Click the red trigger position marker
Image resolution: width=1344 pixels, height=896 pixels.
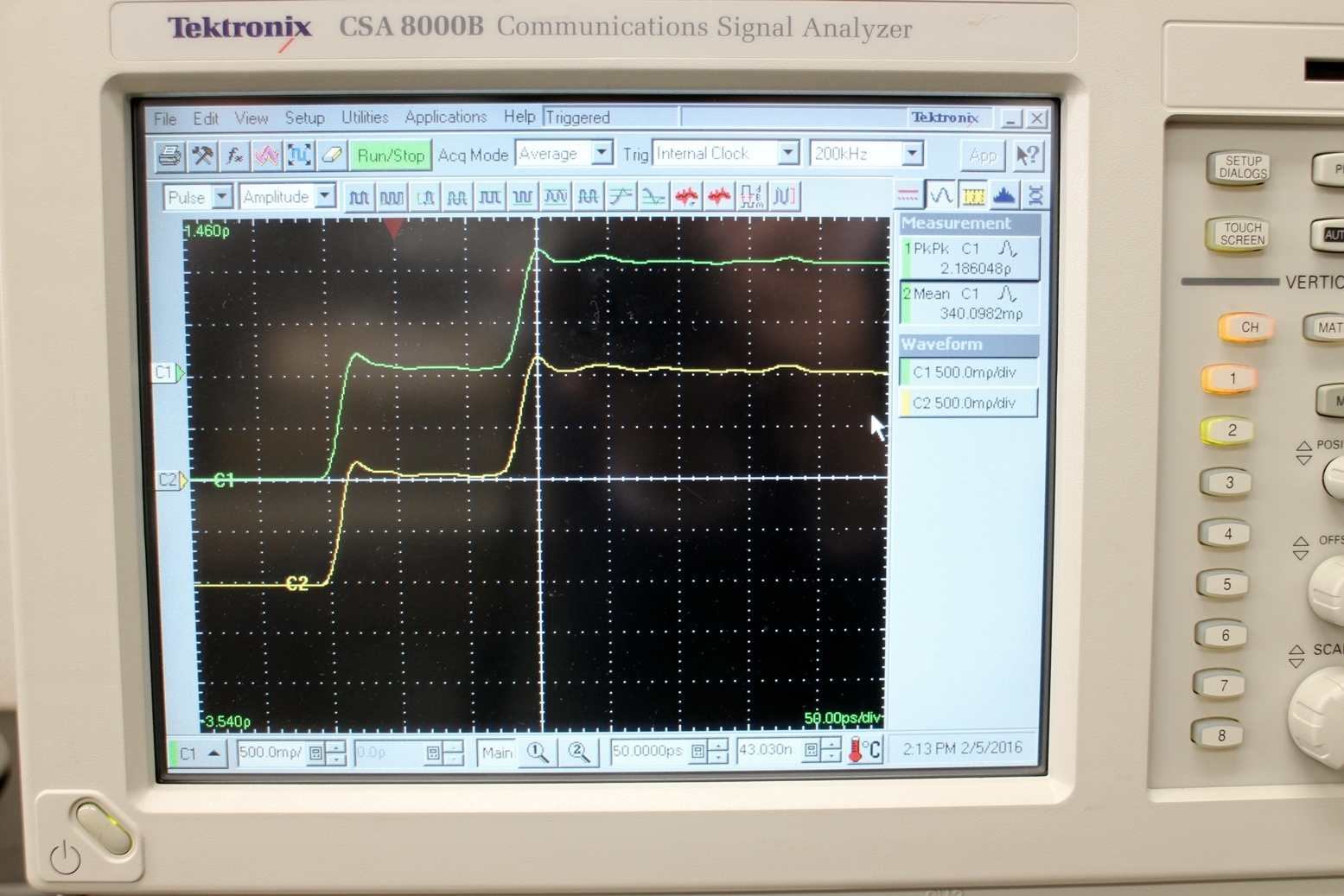point(393,229)
